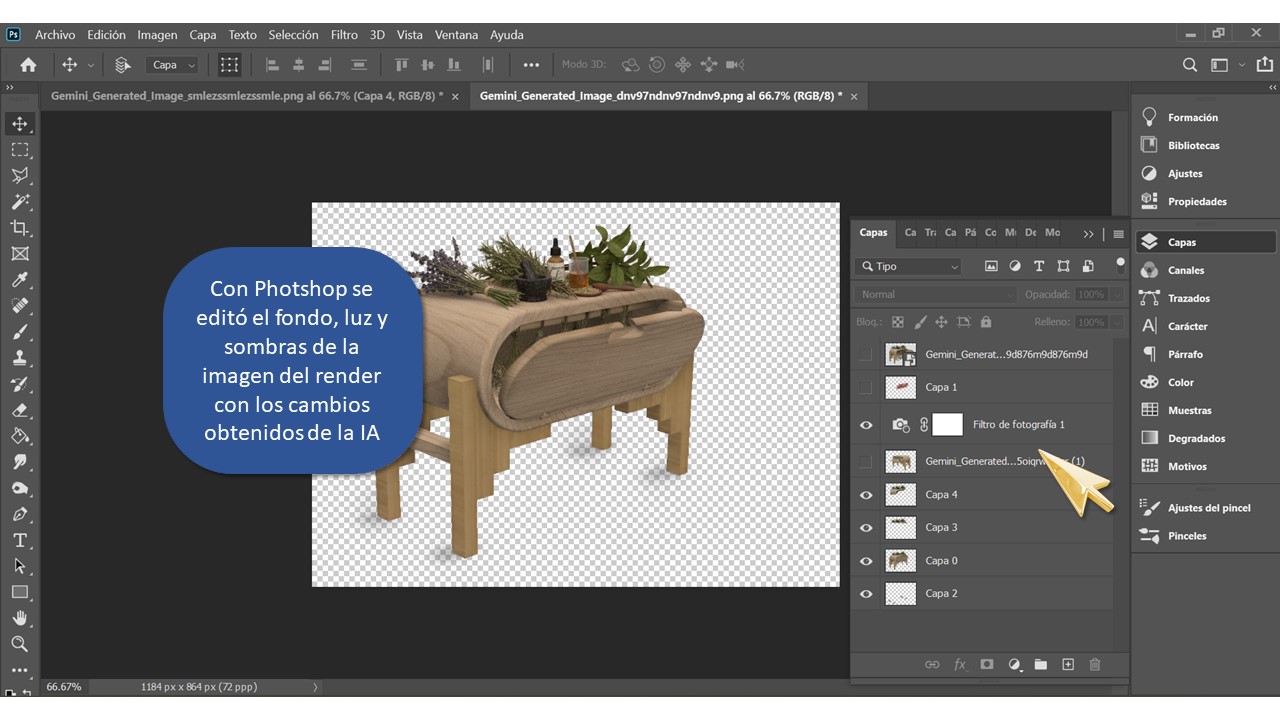Choose the Eraser tool
The width and height of the screenshot is (1280, 720).
click(x=20, y=410)
